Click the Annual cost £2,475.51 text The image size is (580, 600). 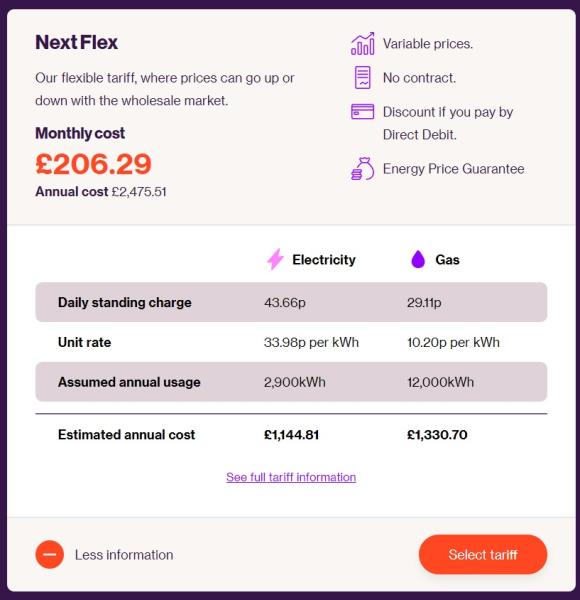[101, 191]
